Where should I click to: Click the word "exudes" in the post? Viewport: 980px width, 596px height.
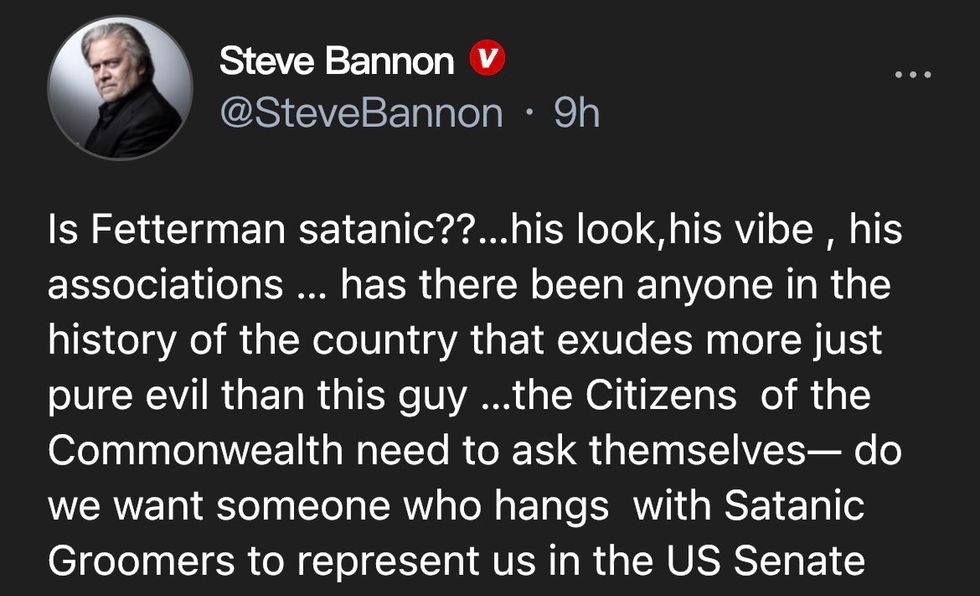[624, 340]
